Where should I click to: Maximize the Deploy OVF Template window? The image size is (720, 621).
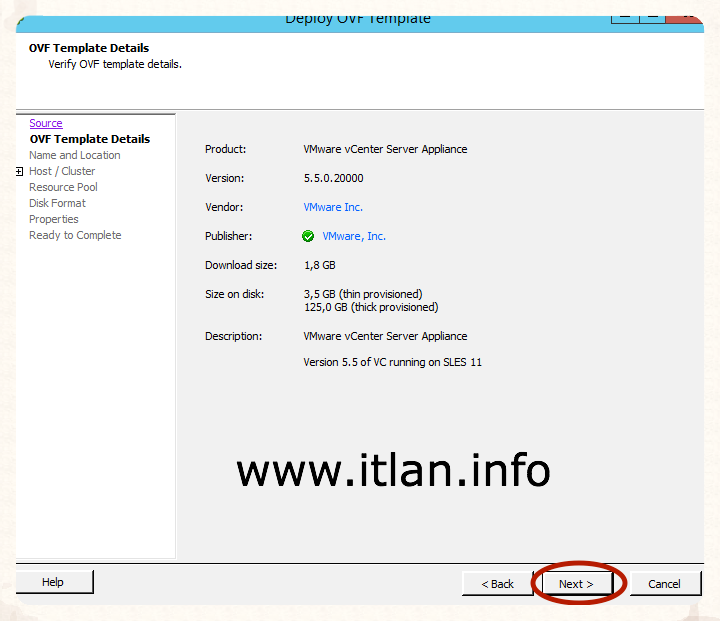(653, 13)
